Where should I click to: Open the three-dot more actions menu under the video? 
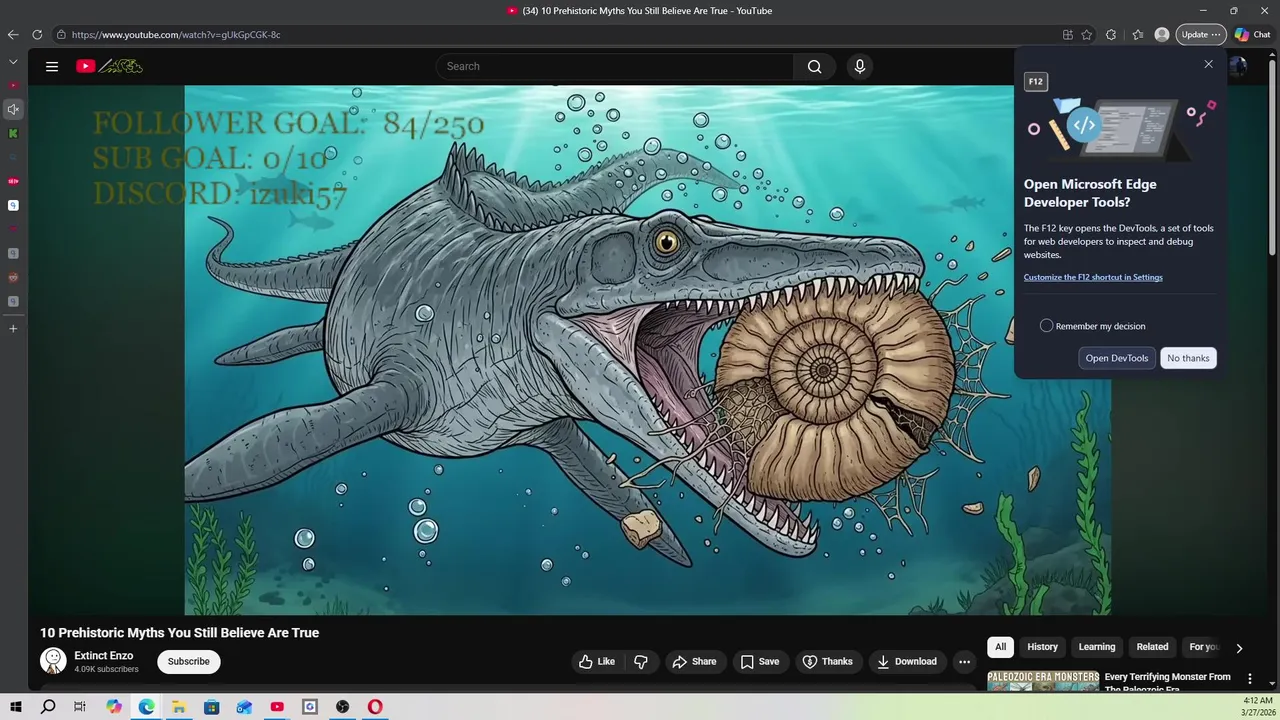964,661
